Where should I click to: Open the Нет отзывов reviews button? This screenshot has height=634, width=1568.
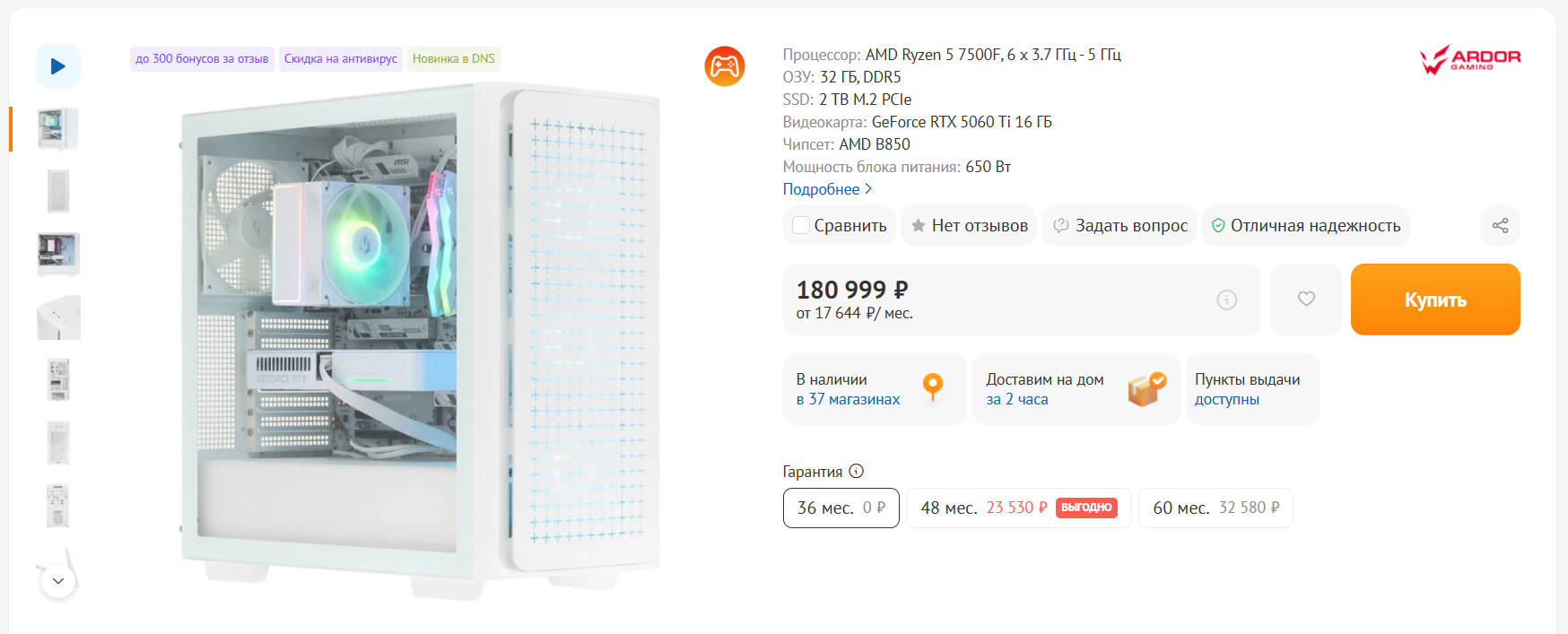969,226
